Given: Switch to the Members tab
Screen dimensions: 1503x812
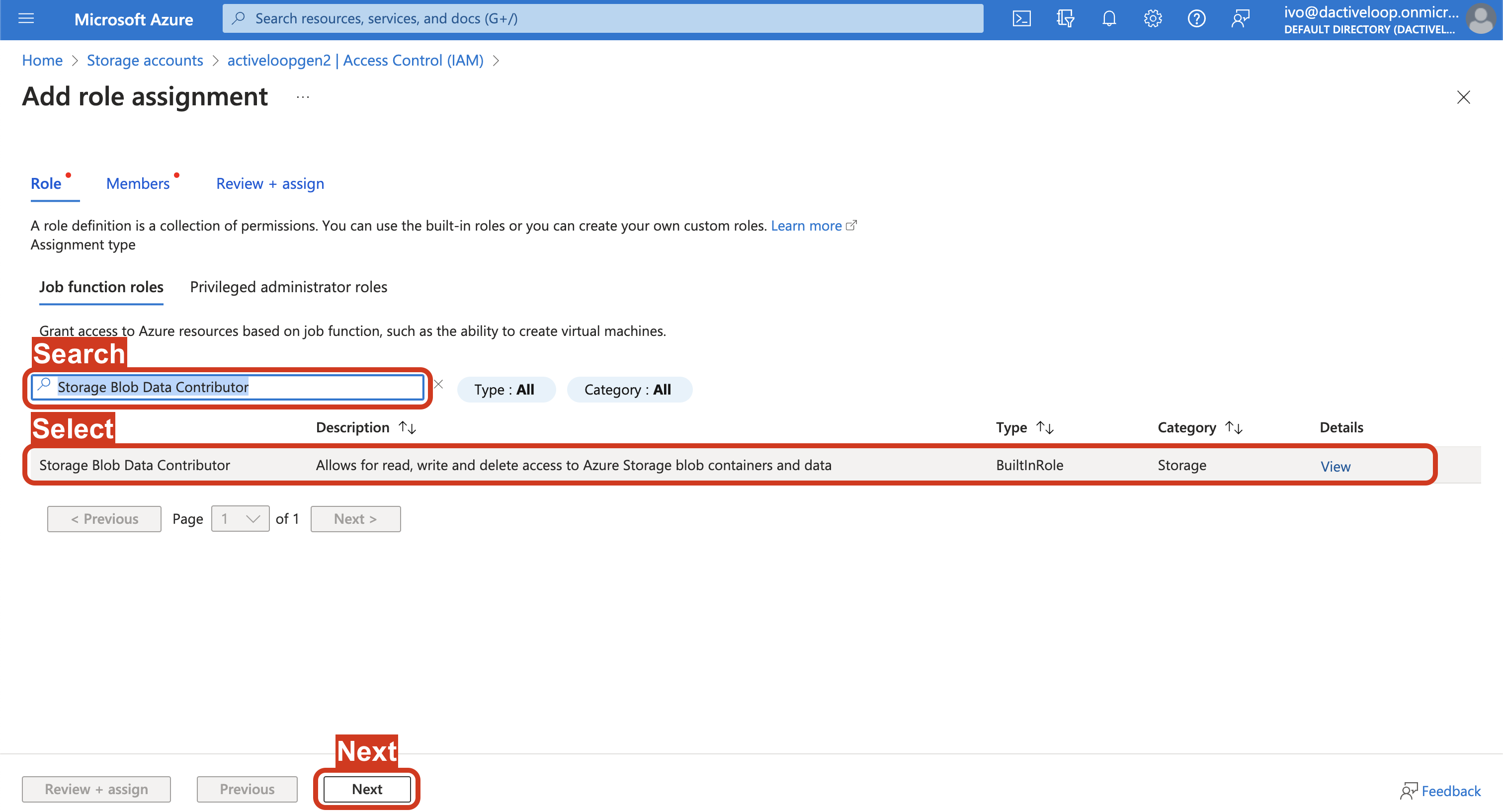Looking at the screenshot, I should 138,184.
